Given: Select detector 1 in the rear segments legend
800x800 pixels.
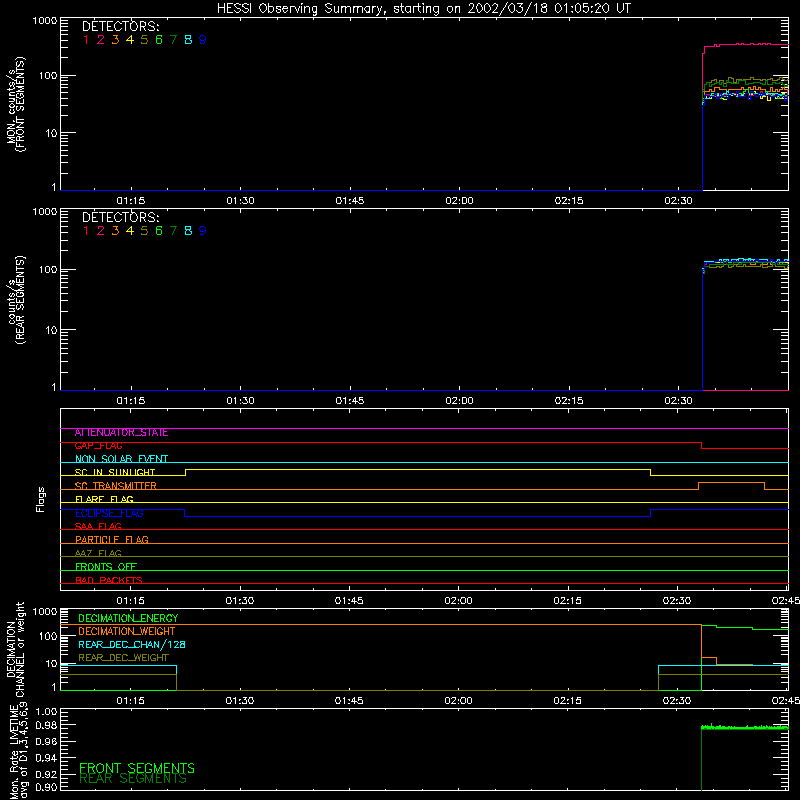Looking at the screenshot, I should [86, 231].
